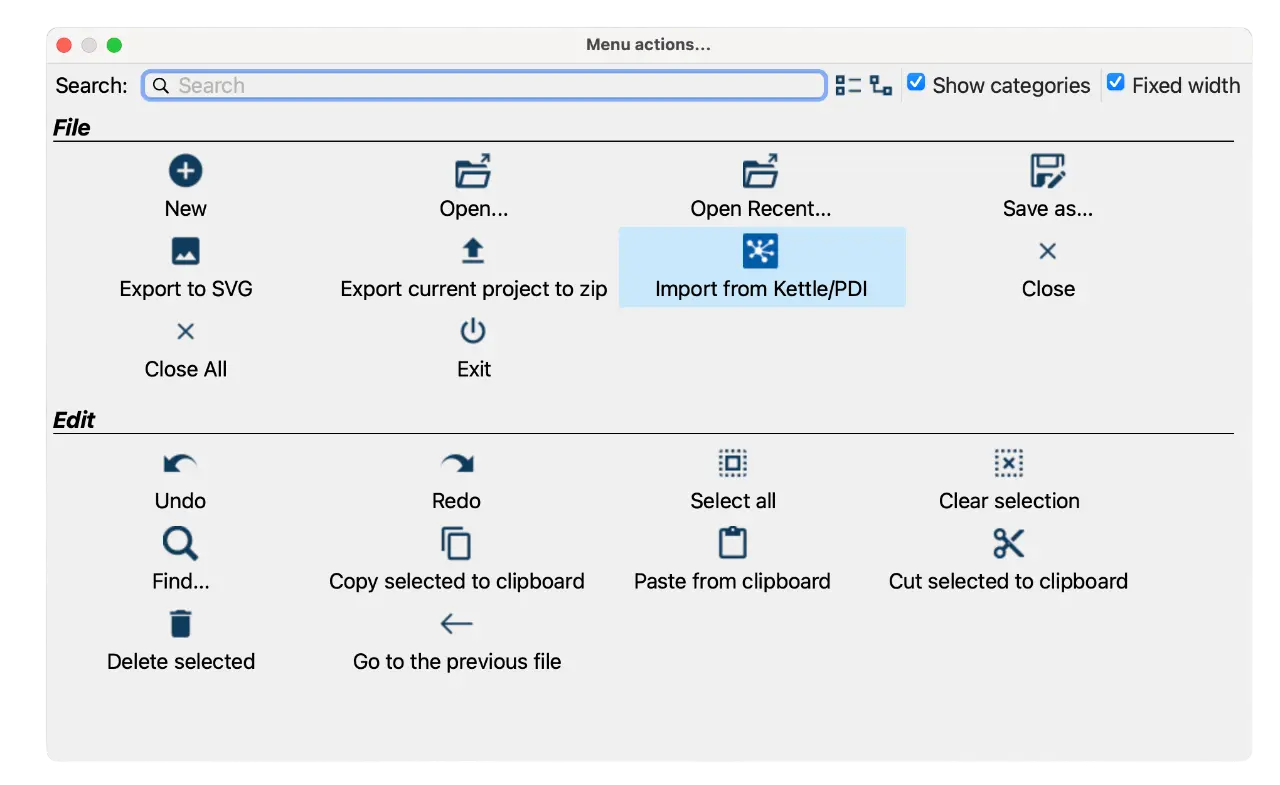The height and width of the screenshot is (785, 1280).
Task: Choose the Import from Kettle/PDI icon
Action: [x=760, y=251]
